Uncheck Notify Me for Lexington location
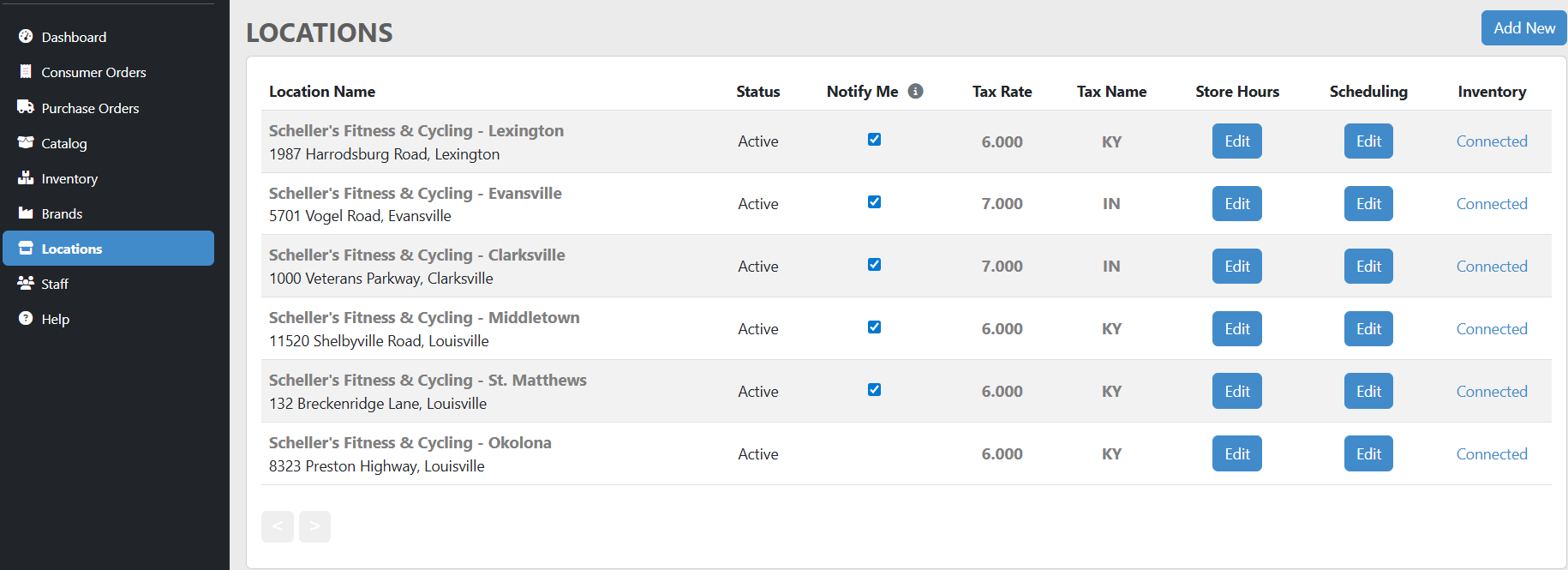 click(874, 140)
